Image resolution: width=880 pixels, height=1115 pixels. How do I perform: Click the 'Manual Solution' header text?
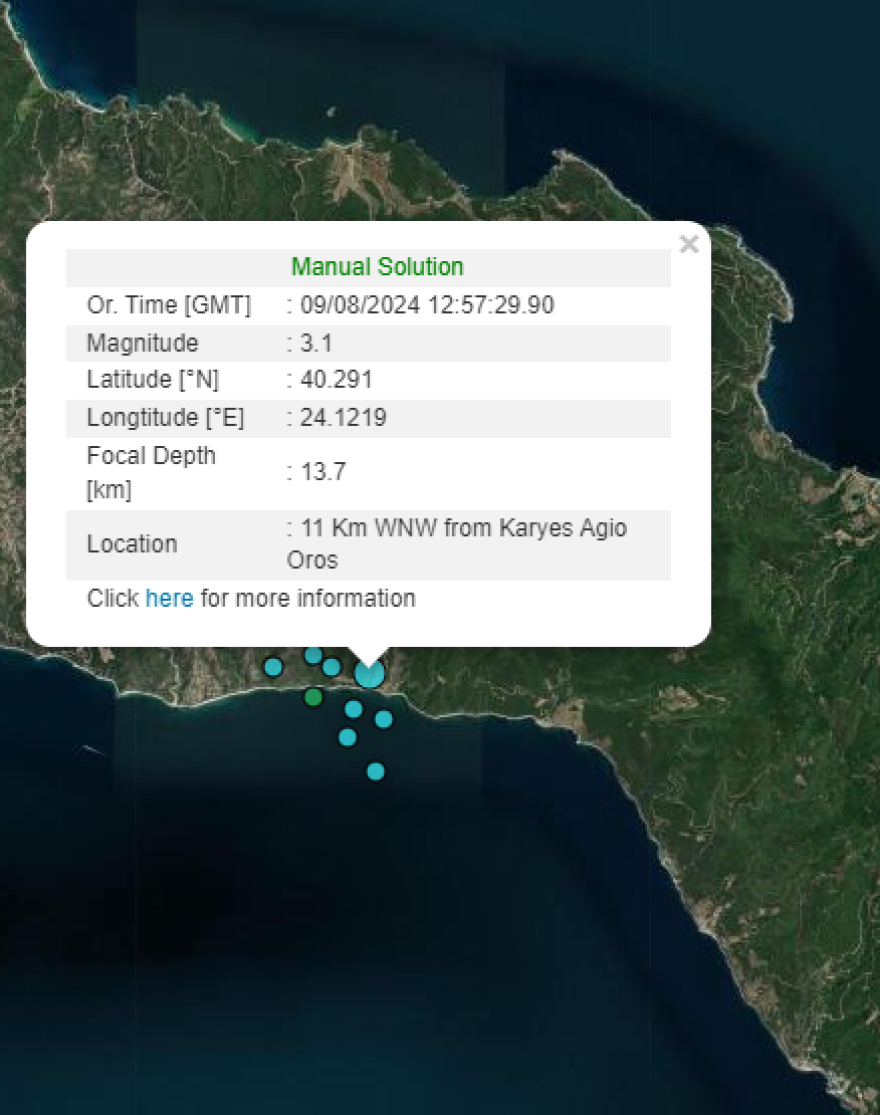(377, 267)
